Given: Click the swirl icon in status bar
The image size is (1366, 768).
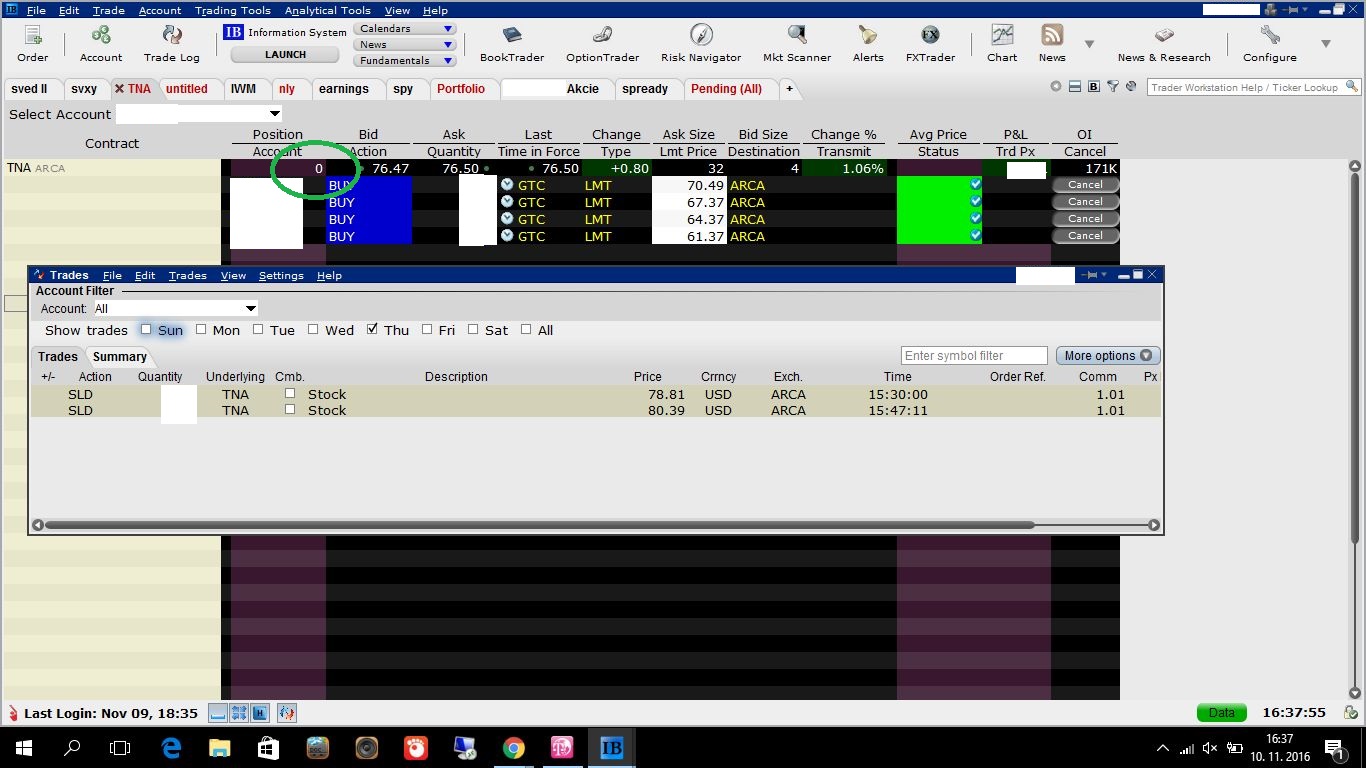Looking at the screenshot, I should (287, 713).
